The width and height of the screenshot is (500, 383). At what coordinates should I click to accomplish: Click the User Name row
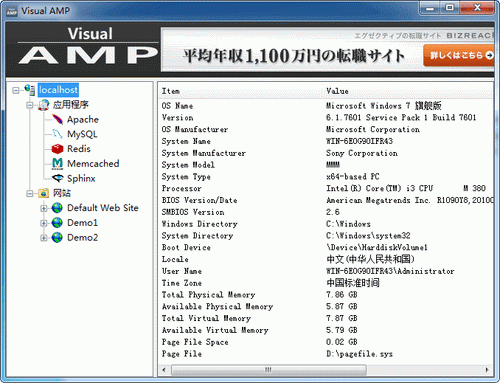coord(325,271)
